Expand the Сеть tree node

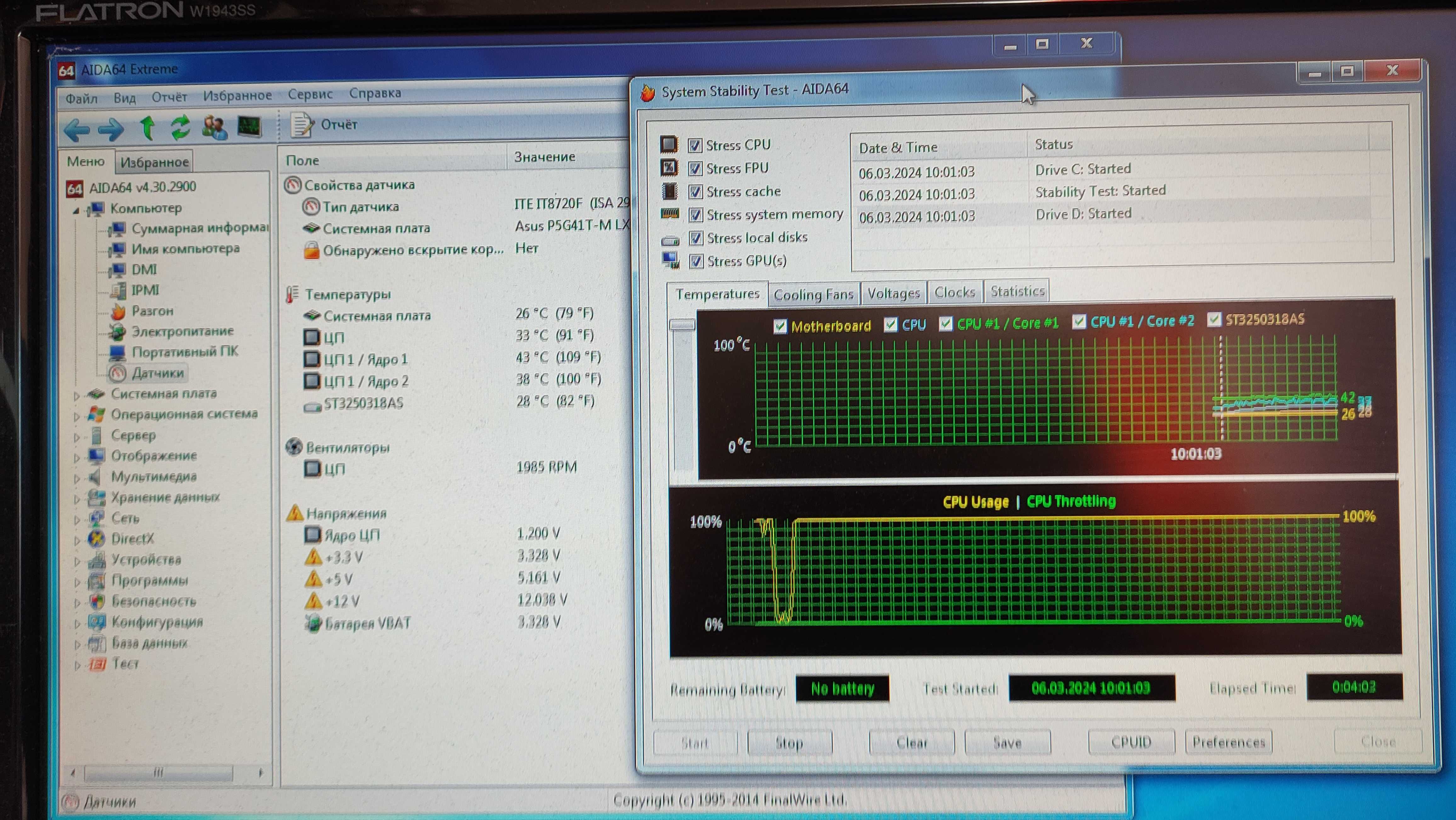[x=77, y=520]
